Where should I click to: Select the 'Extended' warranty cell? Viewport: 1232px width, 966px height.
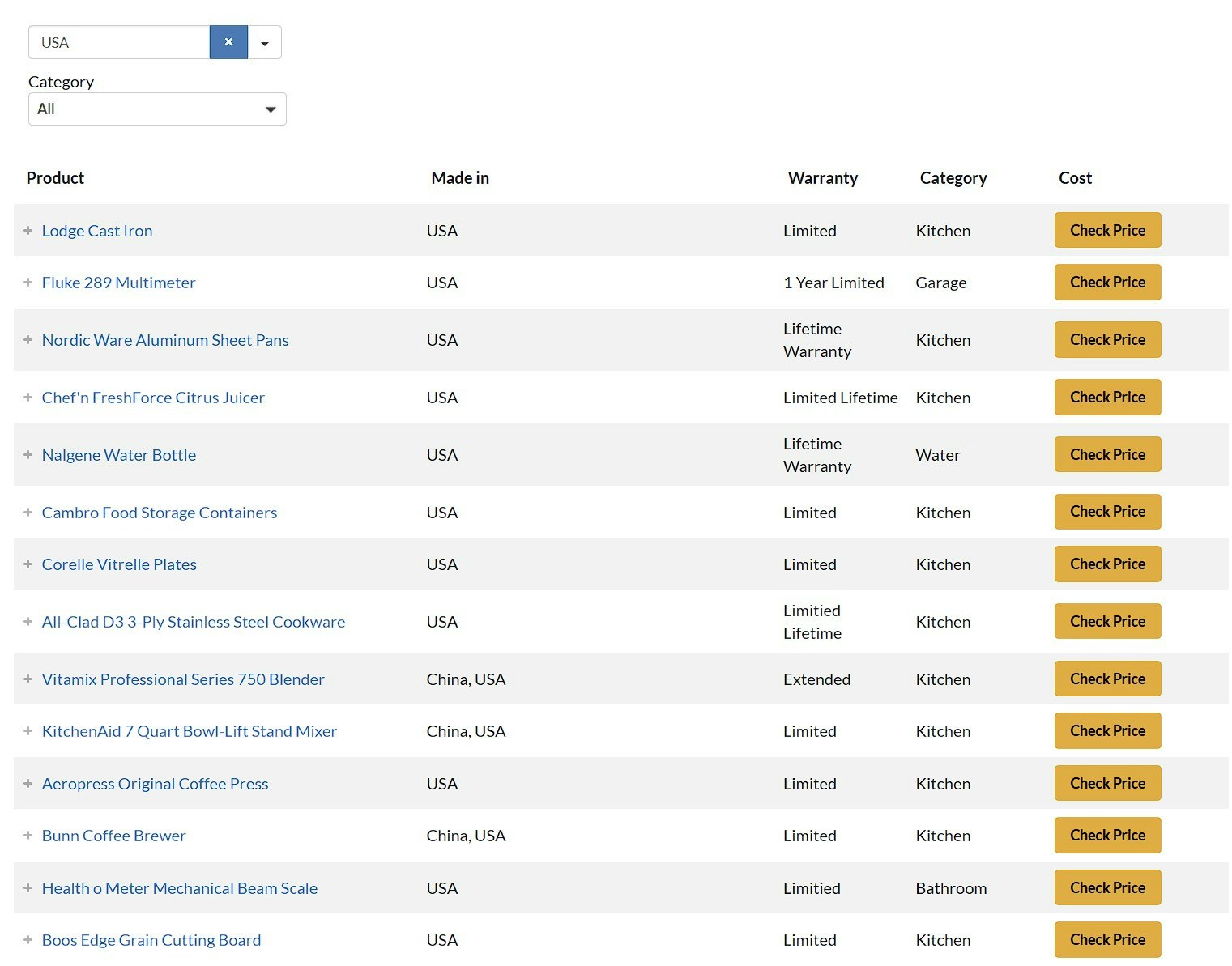point(816,679)
